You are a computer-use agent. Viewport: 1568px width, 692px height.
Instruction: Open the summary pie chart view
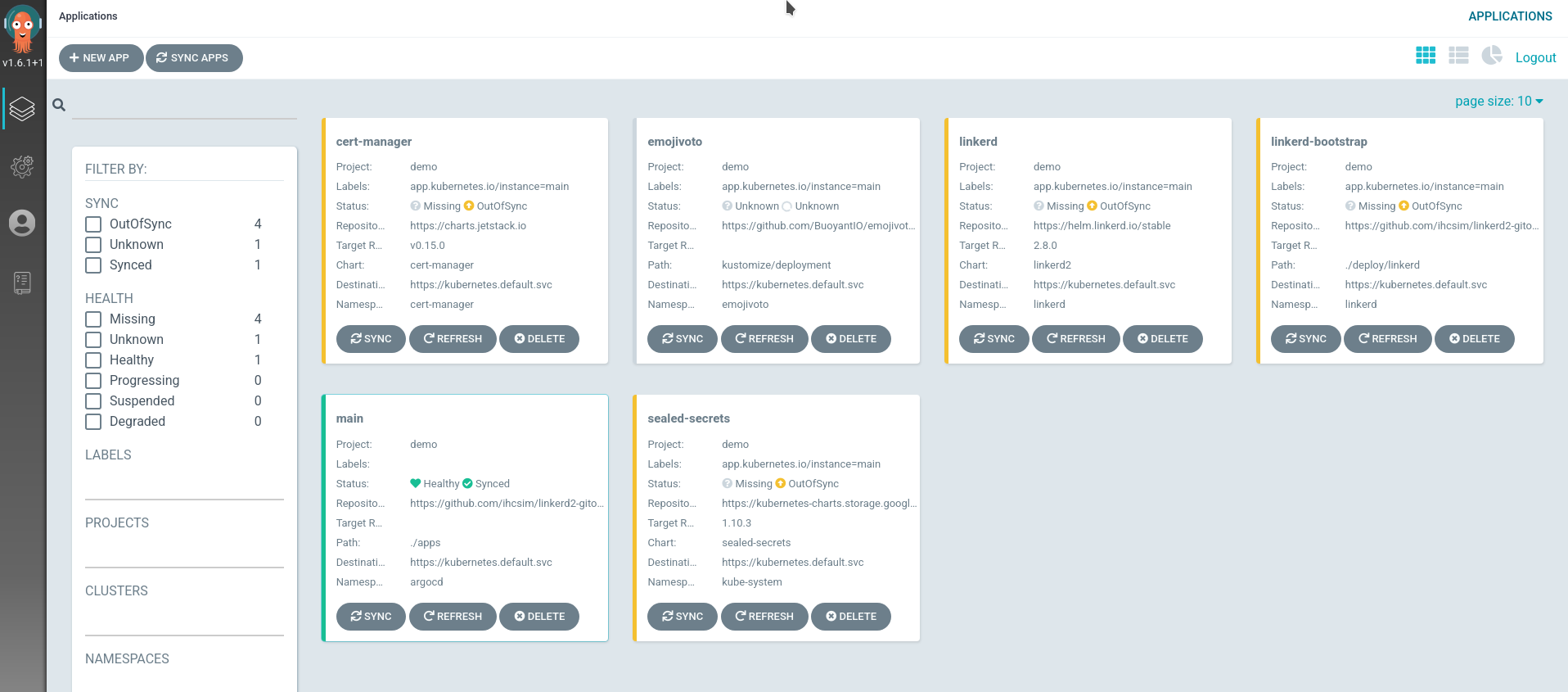click(x=1491, y=56)
